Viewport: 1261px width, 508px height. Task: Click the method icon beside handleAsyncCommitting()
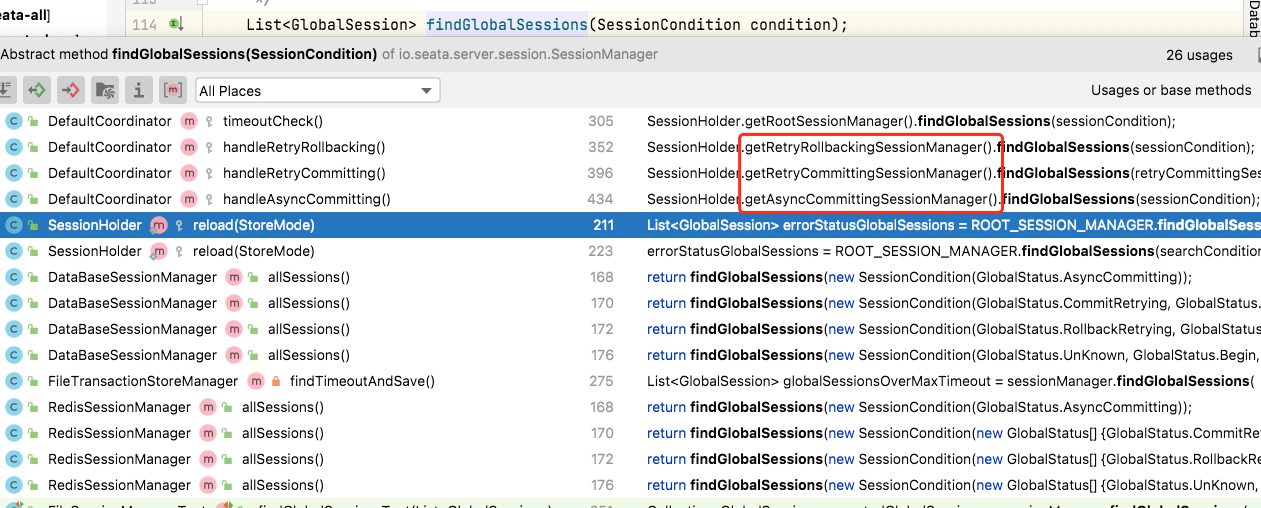coord(189,199)
